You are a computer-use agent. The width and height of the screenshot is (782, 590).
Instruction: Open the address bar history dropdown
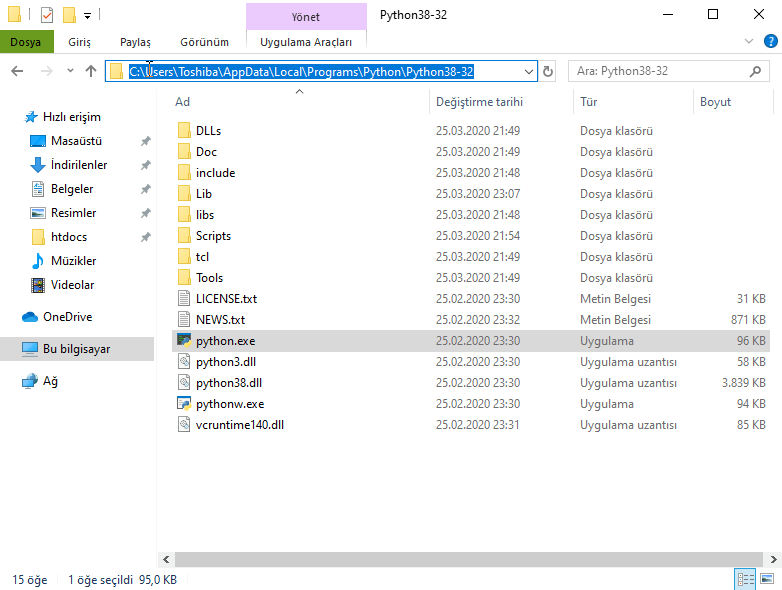(x=530, y=72)
